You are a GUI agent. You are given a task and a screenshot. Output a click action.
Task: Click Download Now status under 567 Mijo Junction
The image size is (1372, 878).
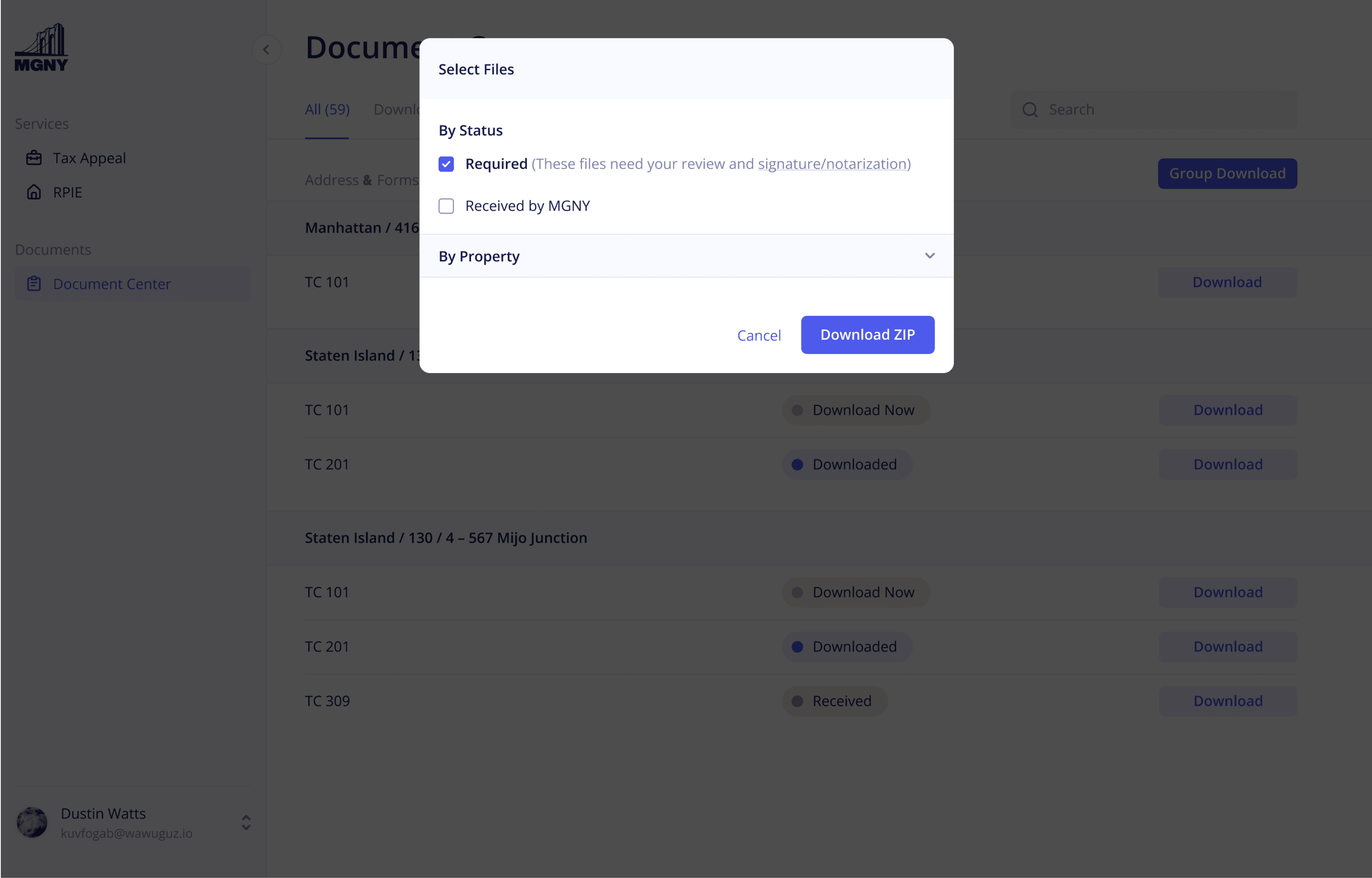(x=856, y=592)
